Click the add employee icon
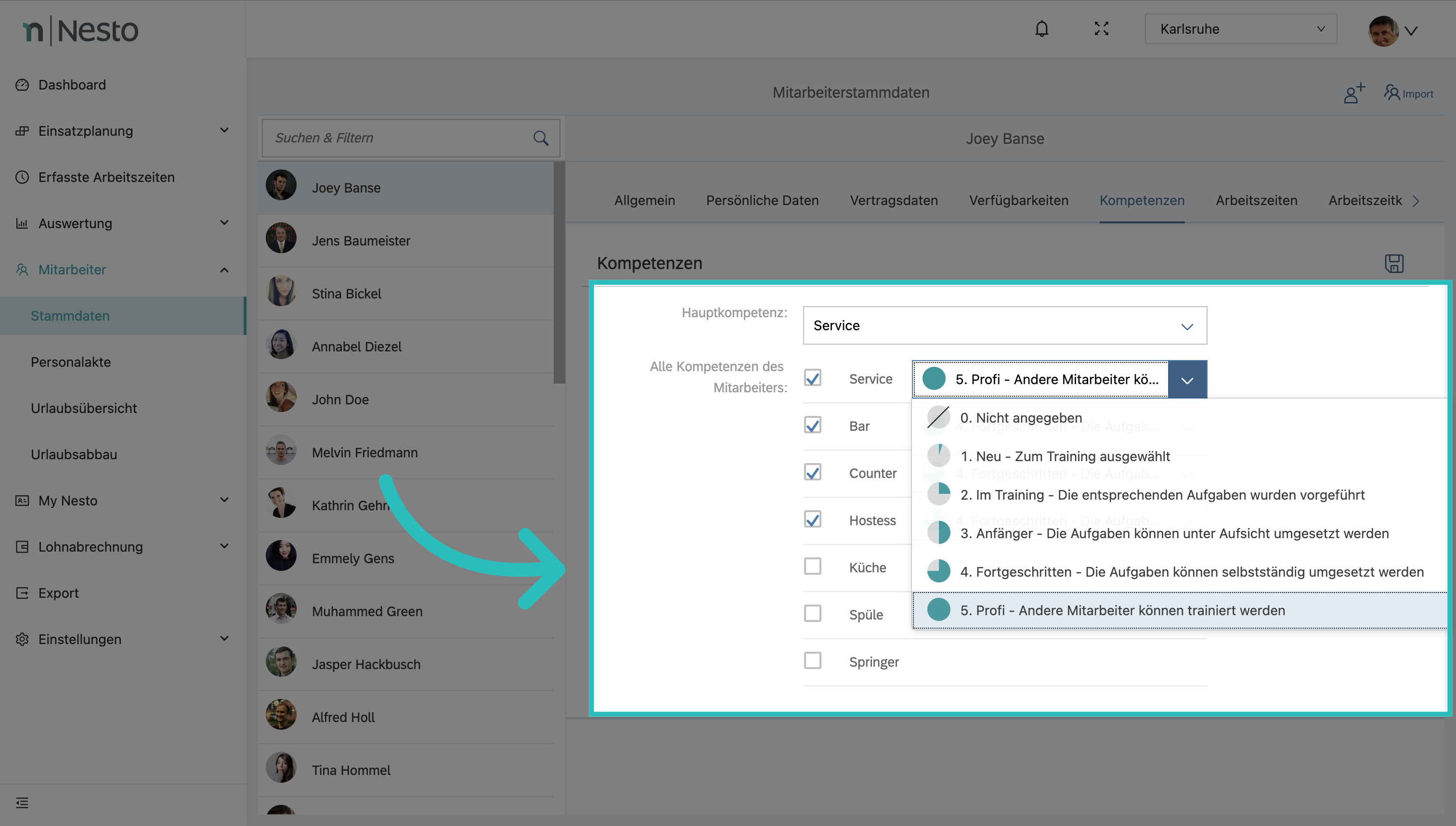This screenshot has width=1456, height=826. point(1354,93)
